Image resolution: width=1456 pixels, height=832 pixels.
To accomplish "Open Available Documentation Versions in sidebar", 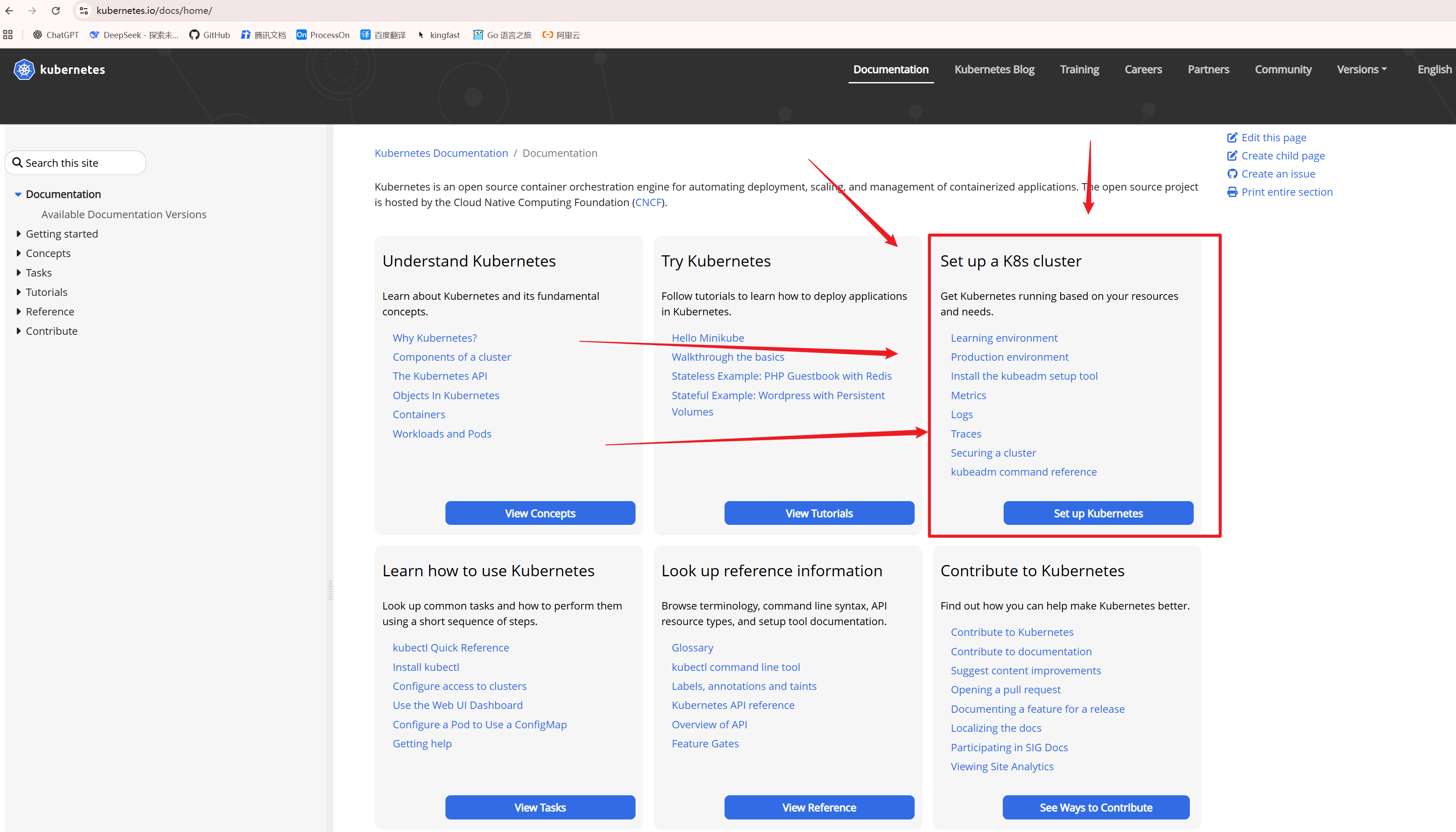I will [x=124, y=214].
